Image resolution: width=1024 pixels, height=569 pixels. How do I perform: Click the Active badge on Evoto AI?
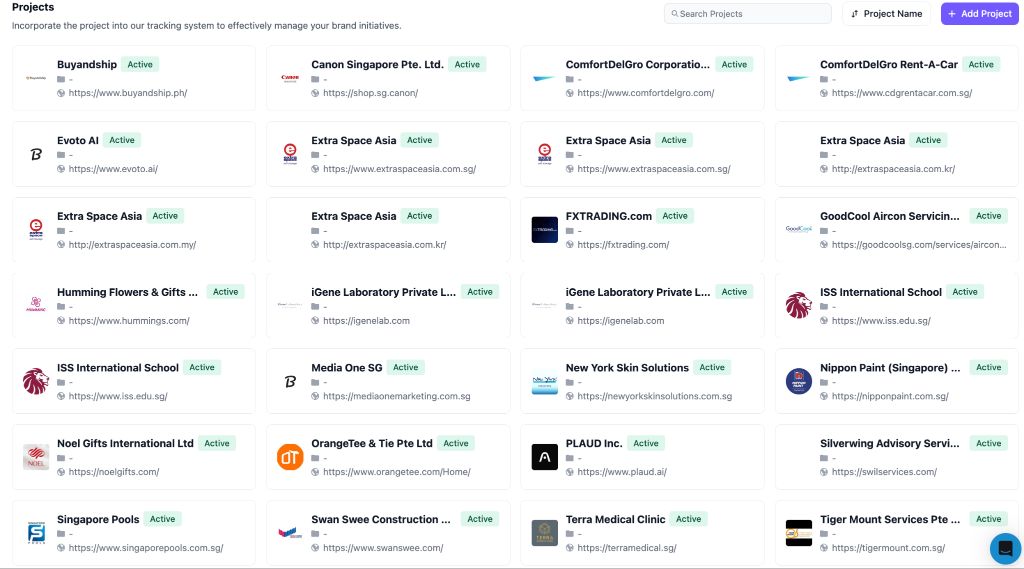(121, 140)
